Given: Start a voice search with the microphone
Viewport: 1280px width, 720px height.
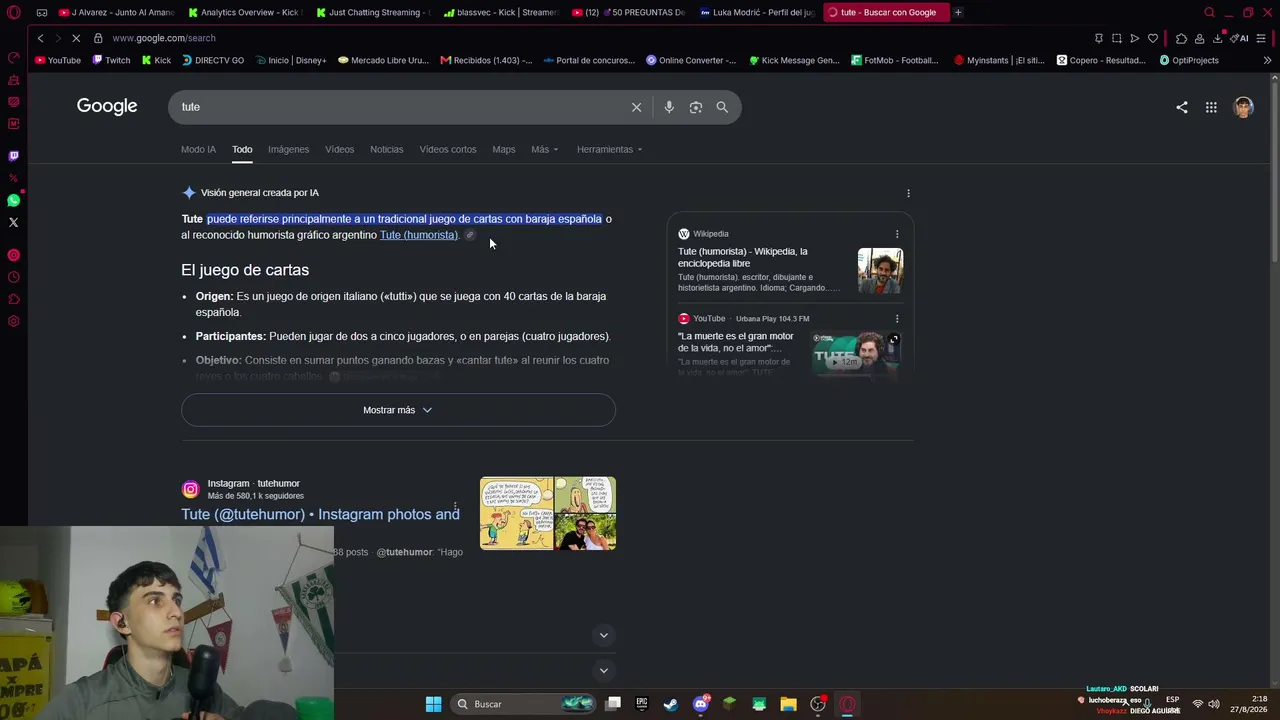Looking at the screenshot, I should tap(669, 107).
